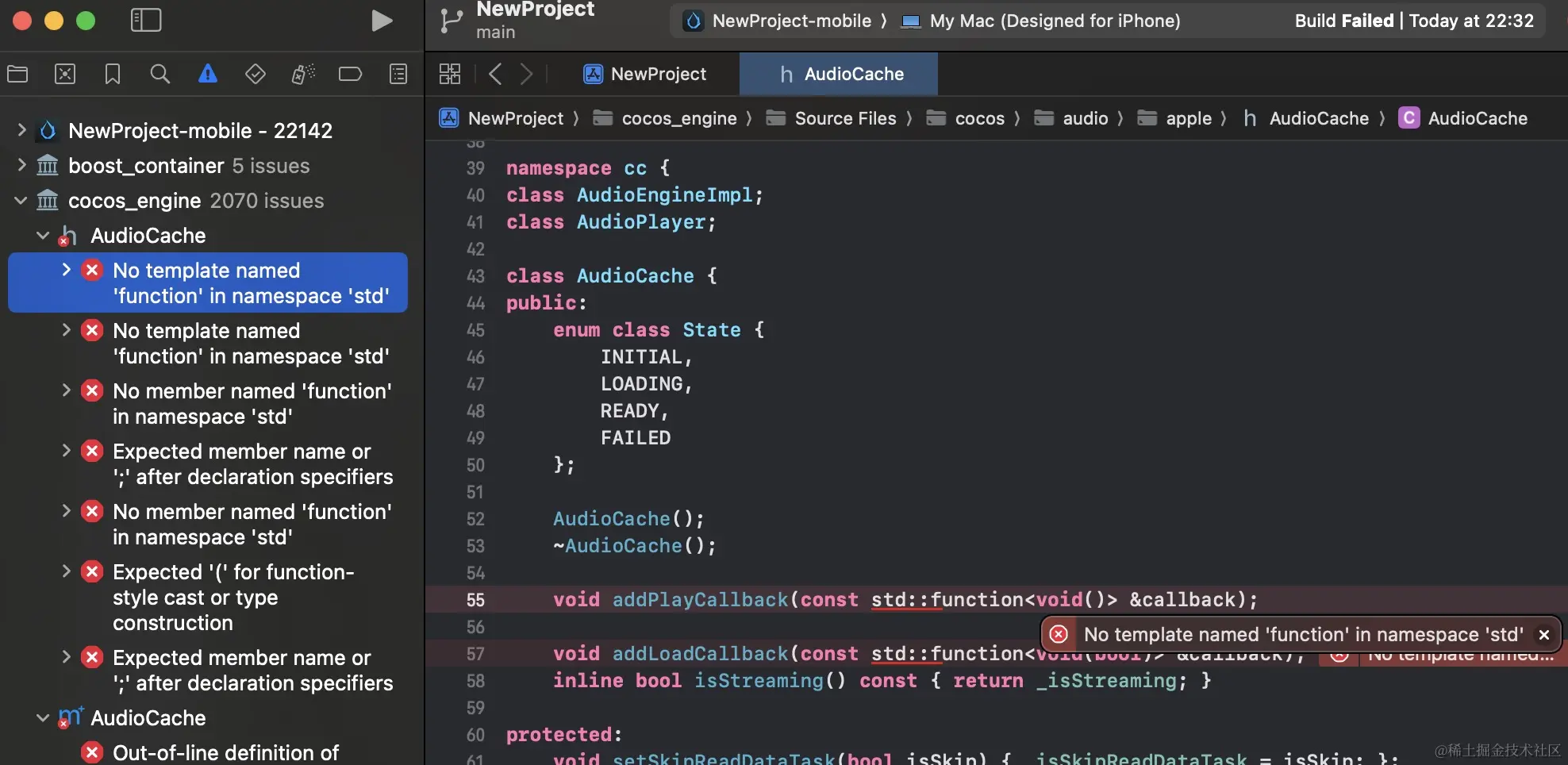Image resolution: width=1568 pixels, height=765 pixels.
Task: Click the apple folder in the jump bar
Action: 1174,118
